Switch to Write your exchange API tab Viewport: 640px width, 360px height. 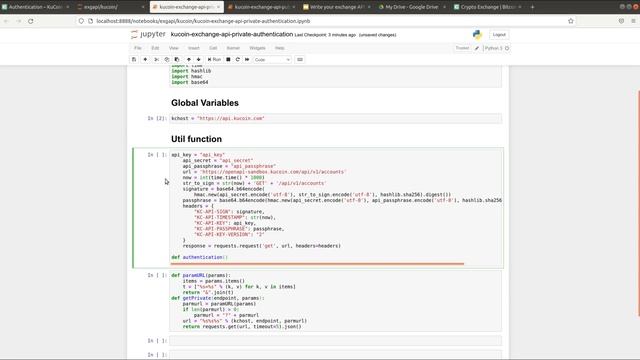(337, 7)
